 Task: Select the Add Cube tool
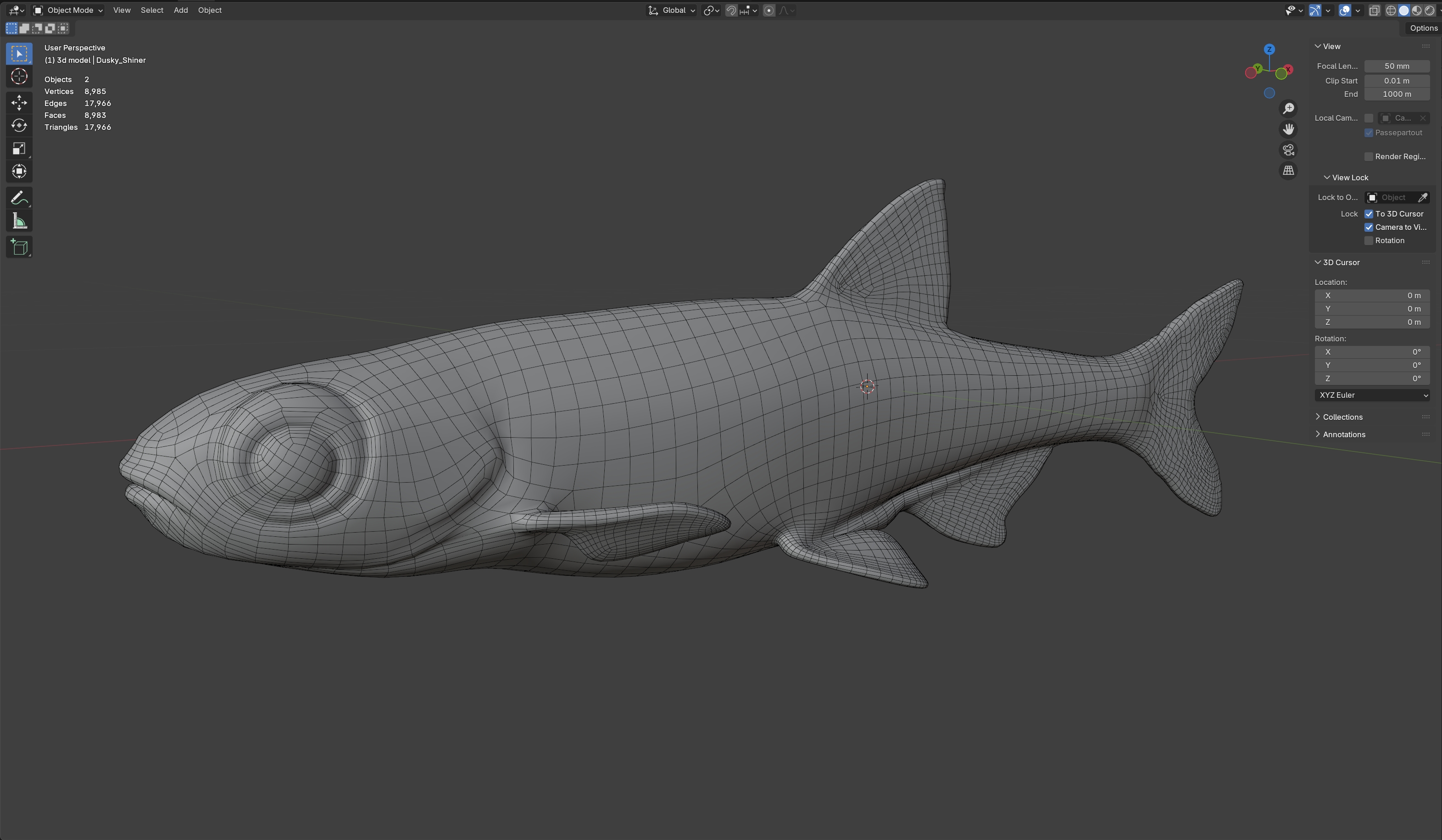(19, 247)
